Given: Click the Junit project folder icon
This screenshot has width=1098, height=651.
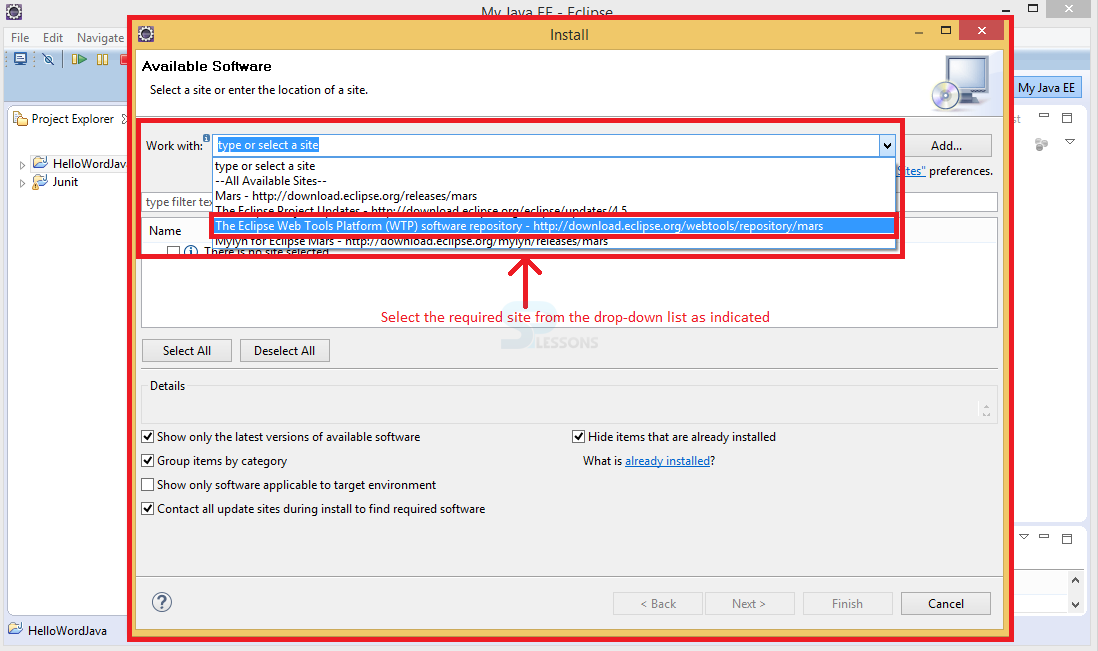Looking at the screenshot, I should tap(41, 182).
